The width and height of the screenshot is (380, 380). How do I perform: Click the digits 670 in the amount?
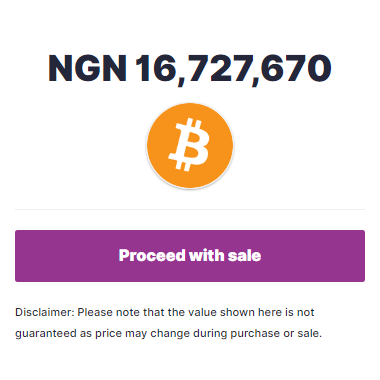pos(296,68)
